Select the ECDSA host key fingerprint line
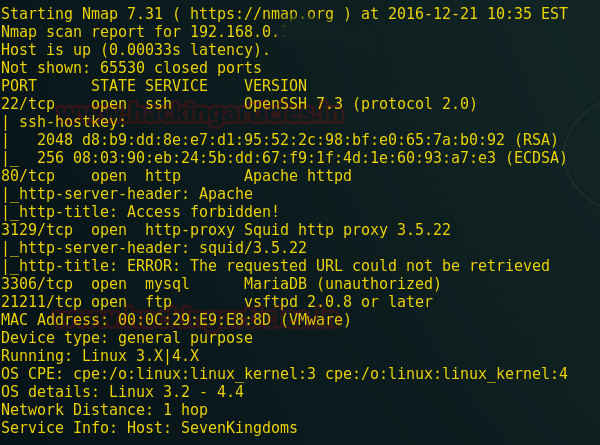This screenshot has width=600, height=445. 292,158
